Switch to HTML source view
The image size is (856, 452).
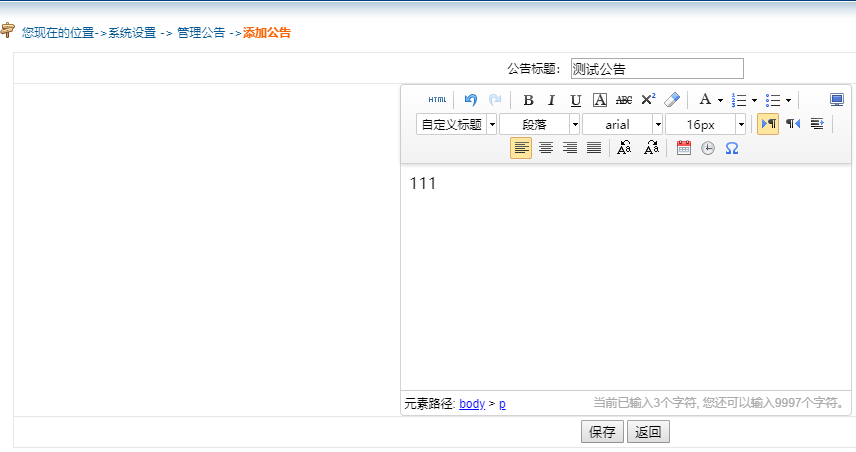437,100
